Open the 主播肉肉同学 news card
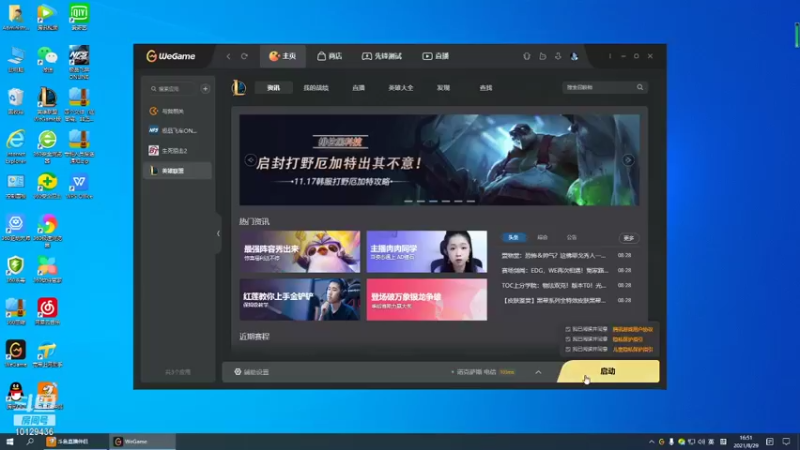The height and width of the screenshot is (450, 800). (x=427, y=252)
